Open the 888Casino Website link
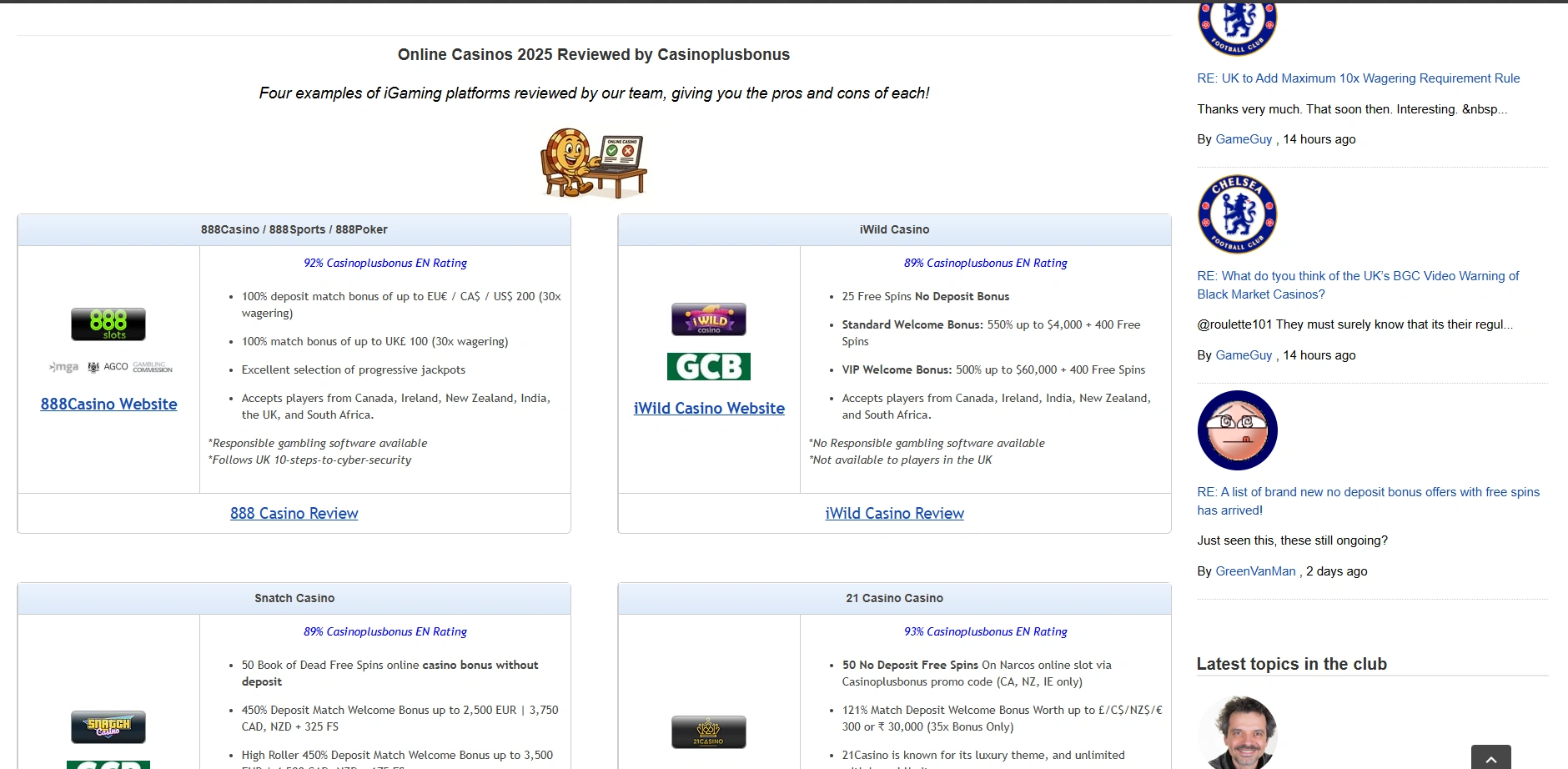Screen dimensions: 1568x769 pyautogui.click(x=108, y=404)
